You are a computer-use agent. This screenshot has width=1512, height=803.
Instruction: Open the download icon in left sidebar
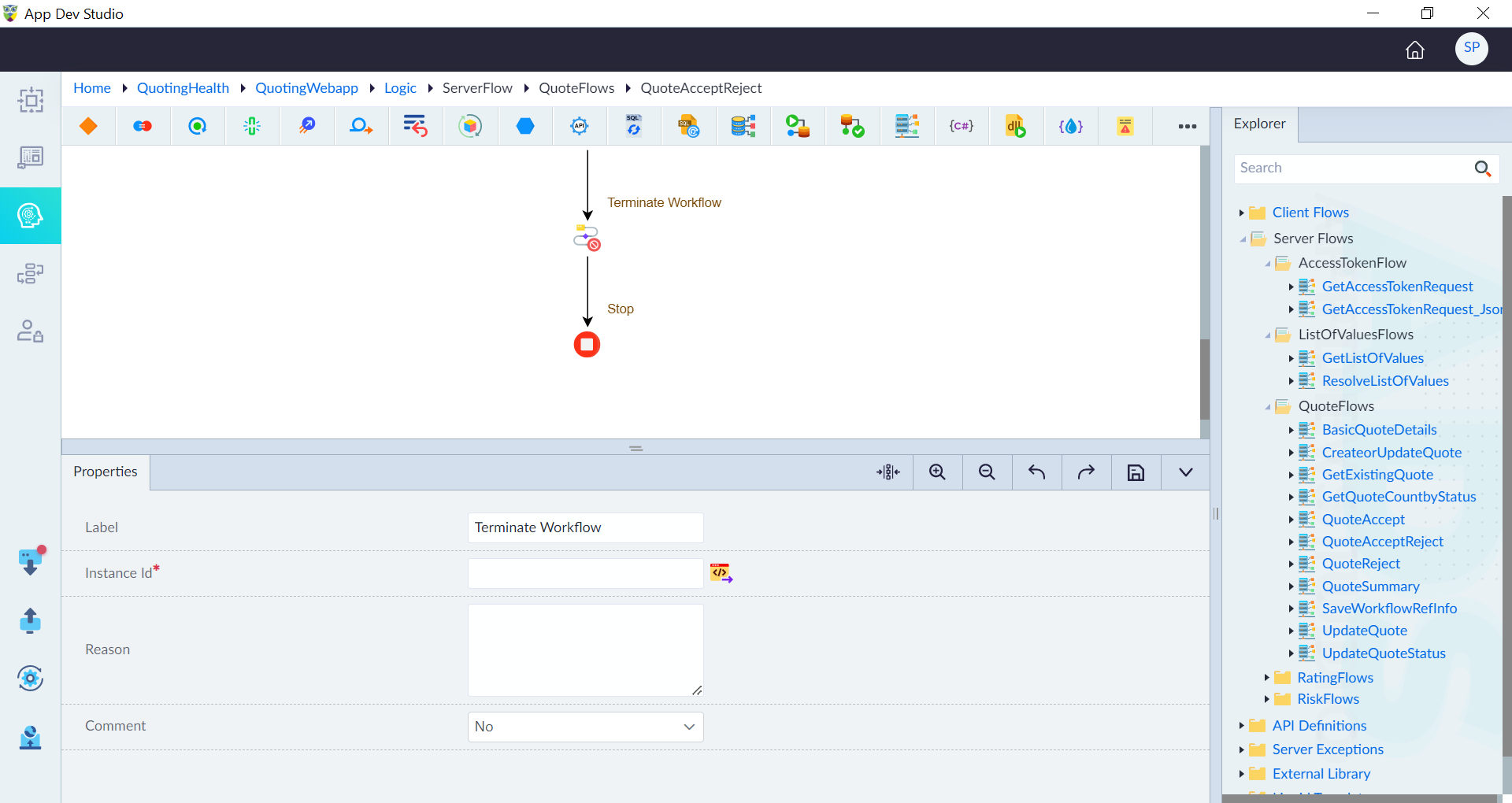click(x=30, y=561)
